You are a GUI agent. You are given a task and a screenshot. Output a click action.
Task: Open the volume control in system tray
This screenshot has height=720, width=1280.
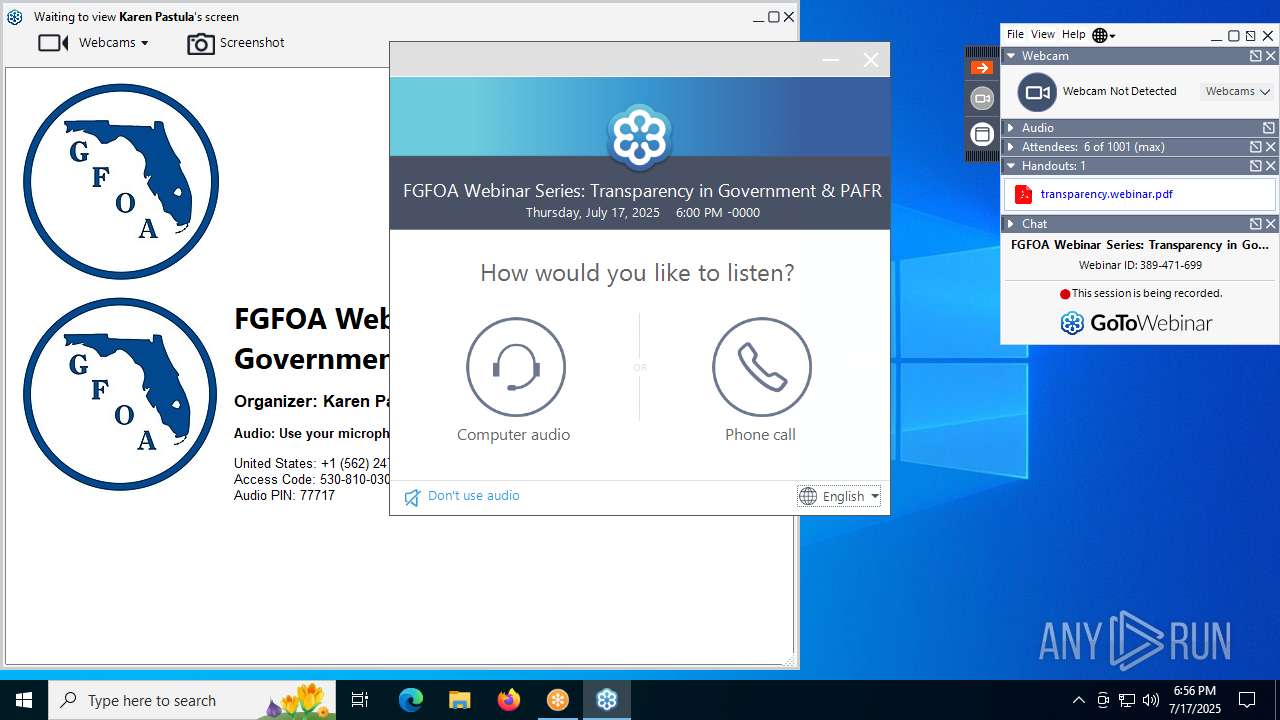tap(1151, 700)
